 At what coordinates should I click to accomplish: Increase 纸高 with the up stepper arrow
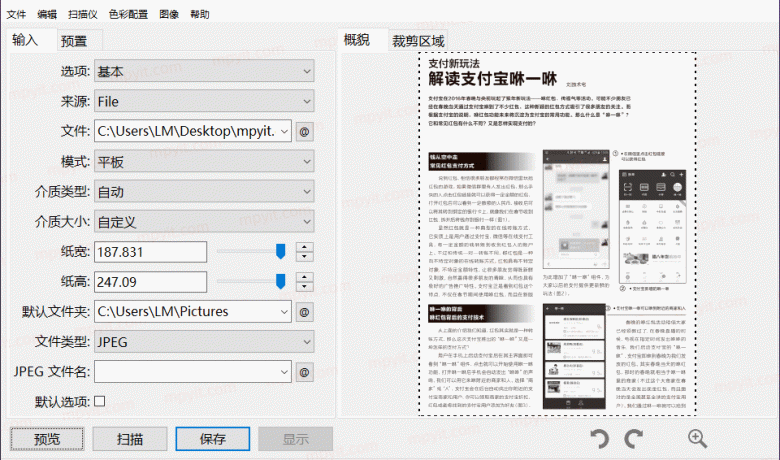(x=304, y=276)
